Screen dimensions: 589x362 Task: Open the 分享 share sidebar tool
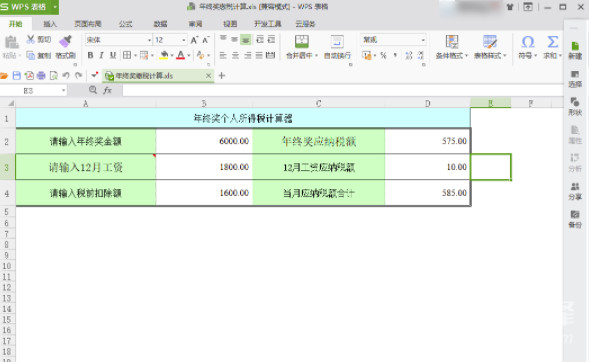click(575, 191)
